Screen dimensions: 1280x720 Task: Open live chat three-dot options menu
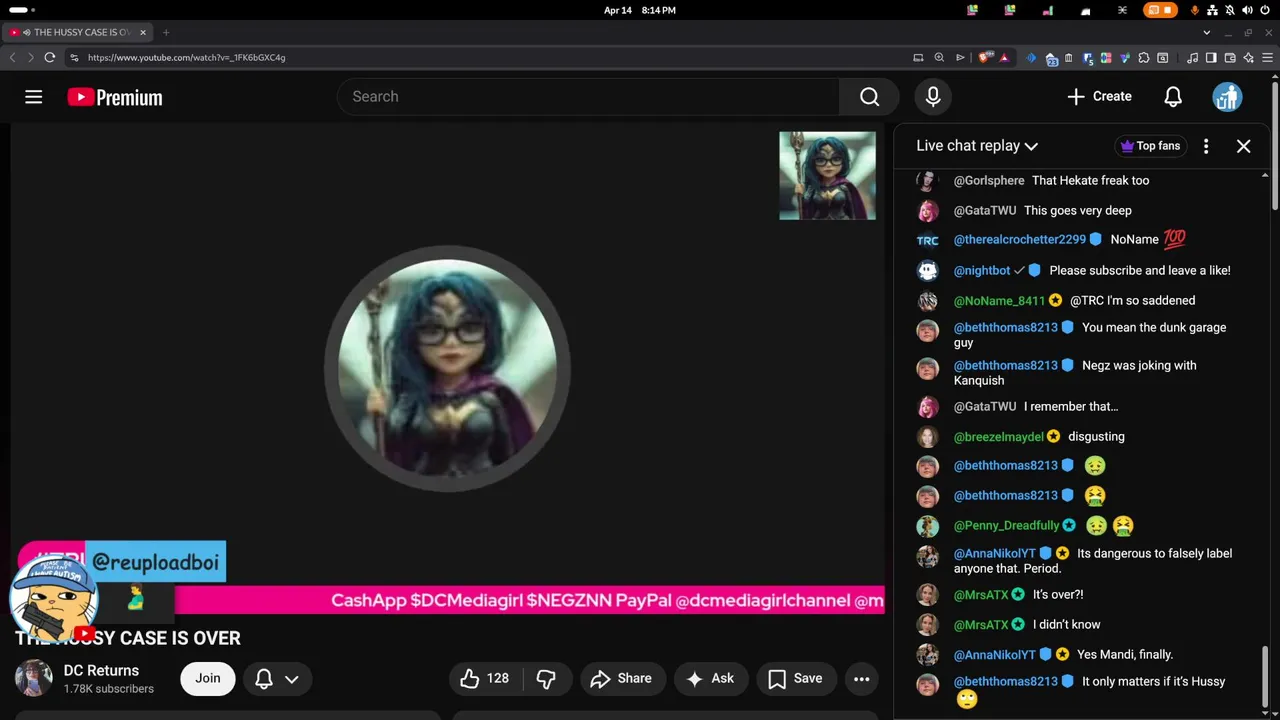(x=1206, y=146)
